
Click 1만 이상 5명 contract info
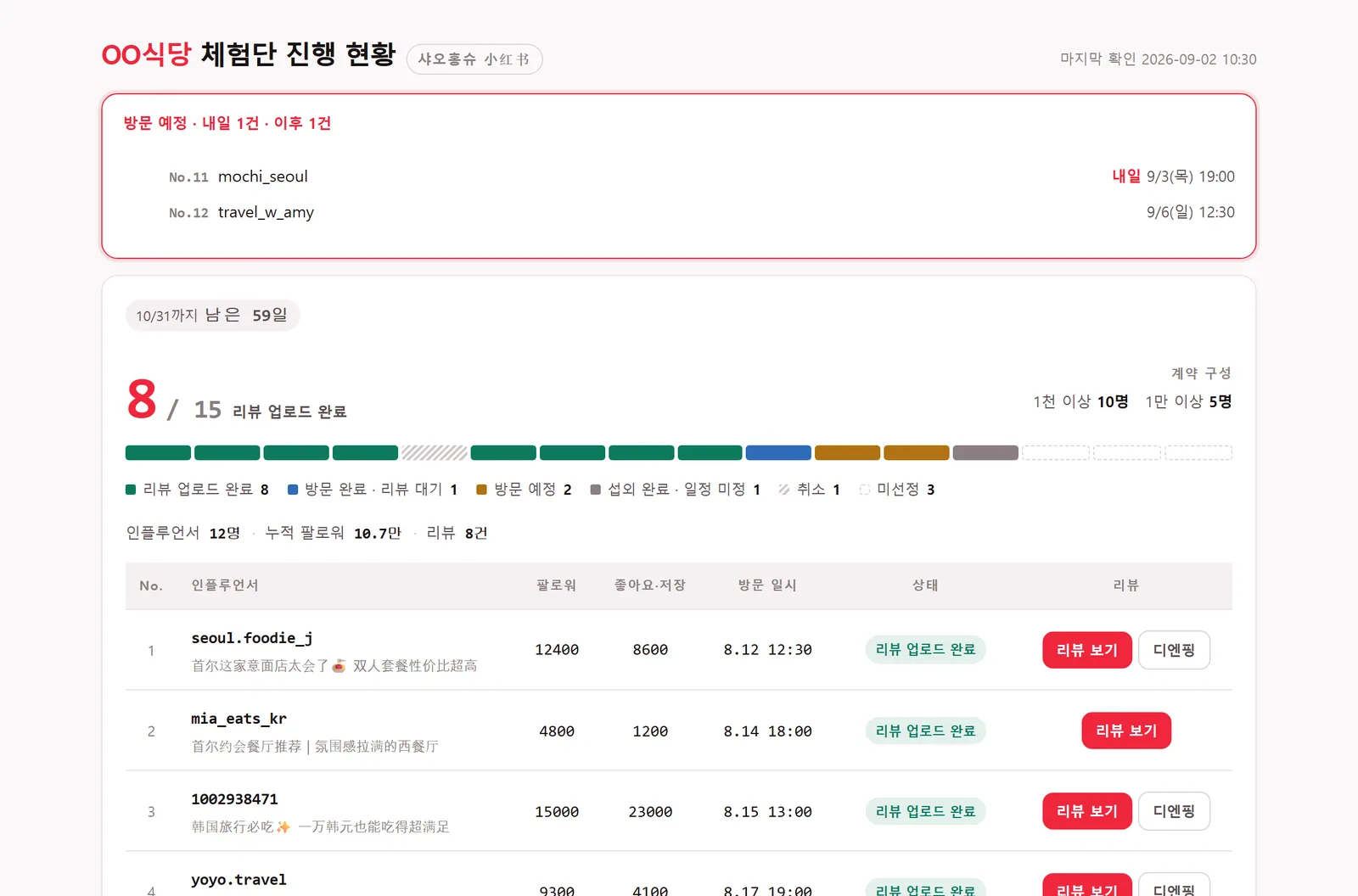(1188, 401)
